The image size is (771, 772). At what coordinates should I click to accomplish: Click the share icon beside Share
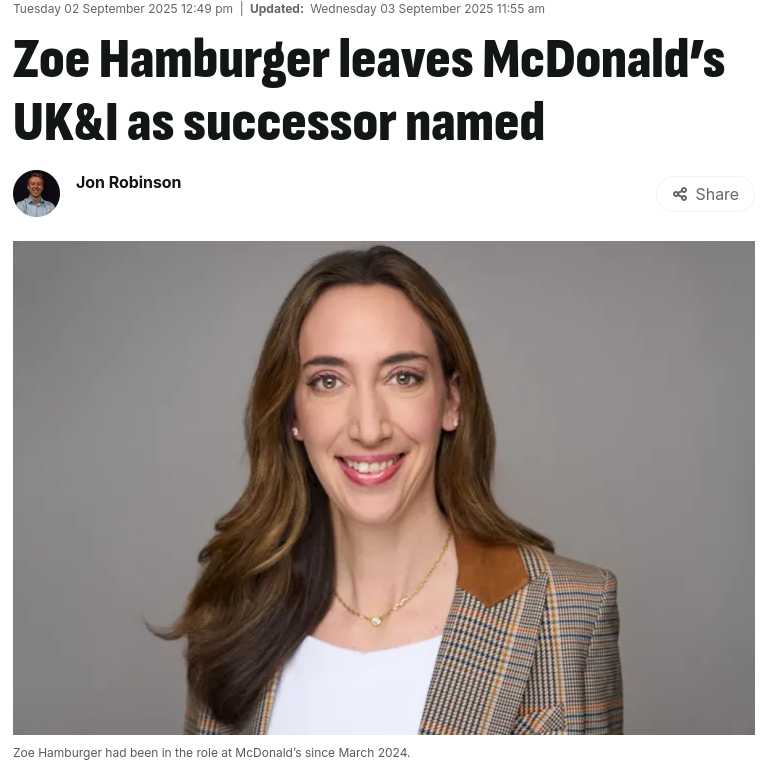point(680,194)
